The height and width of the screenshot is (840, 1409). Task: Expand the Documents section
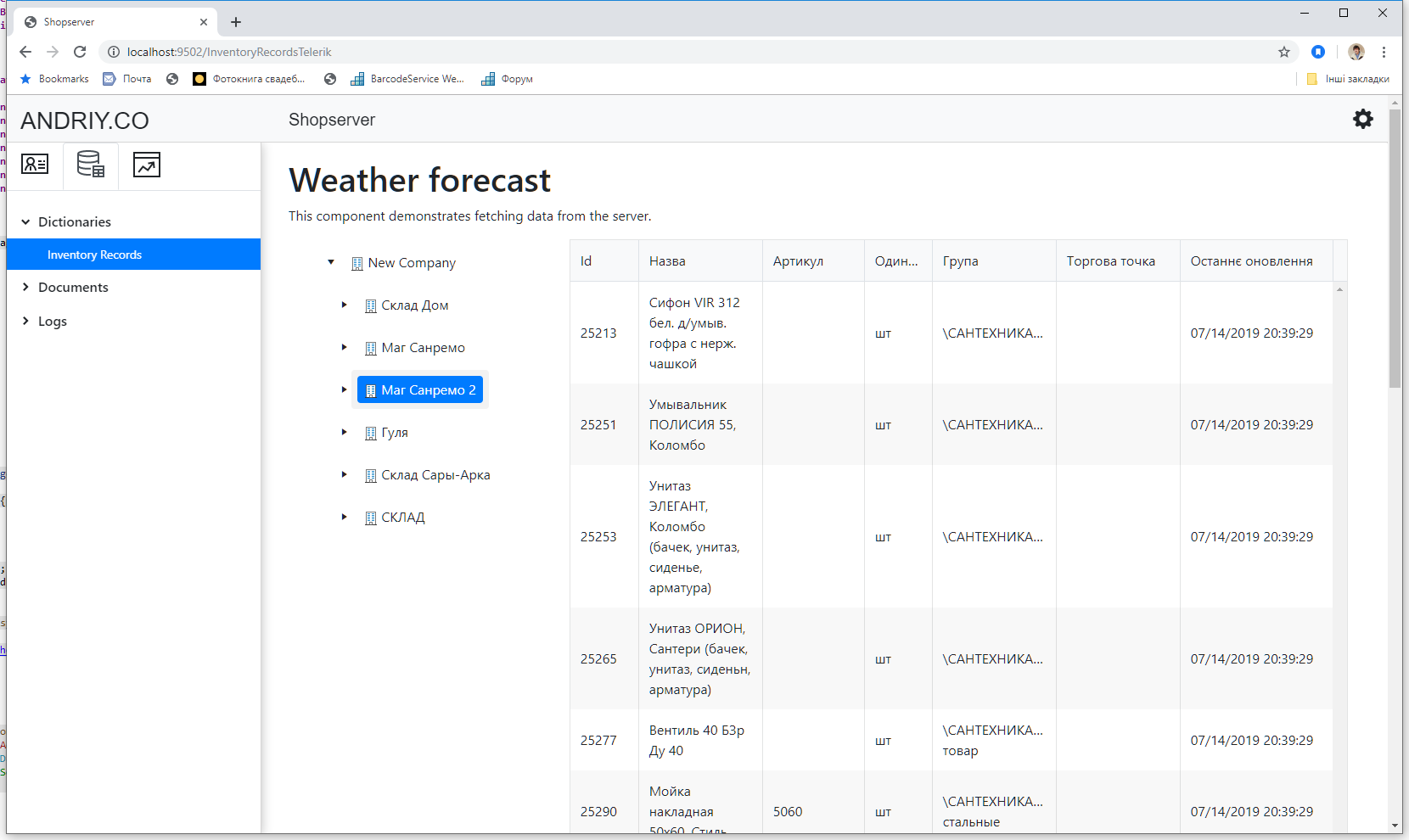(x=26, y=287)
